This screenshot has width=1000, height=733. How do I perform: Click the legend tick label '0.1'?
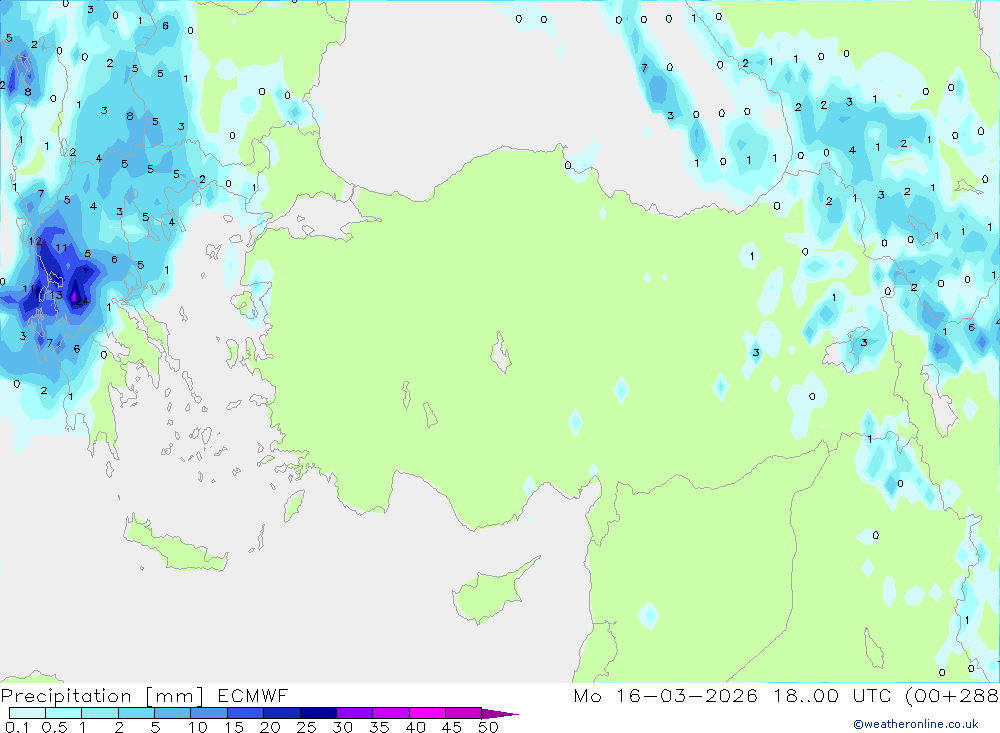click(x=17, y=727)
